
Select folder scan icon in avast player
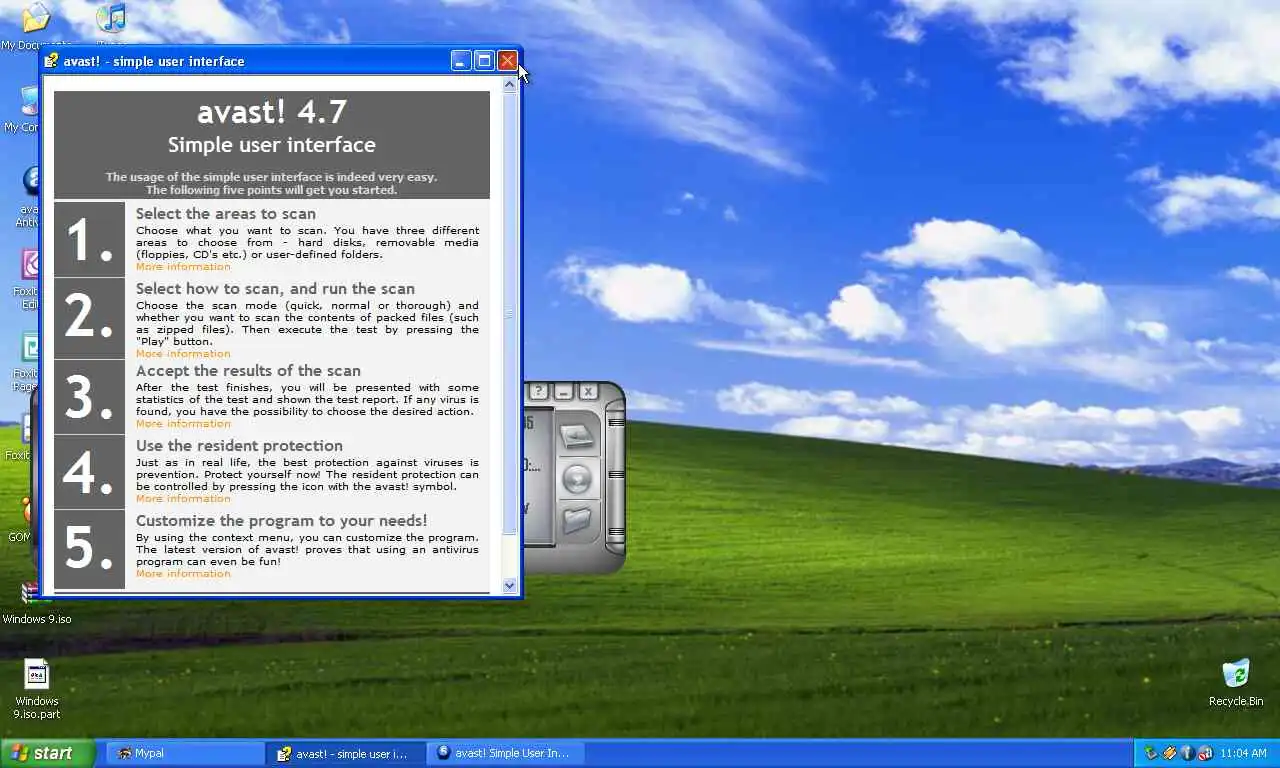pos(577,521)
